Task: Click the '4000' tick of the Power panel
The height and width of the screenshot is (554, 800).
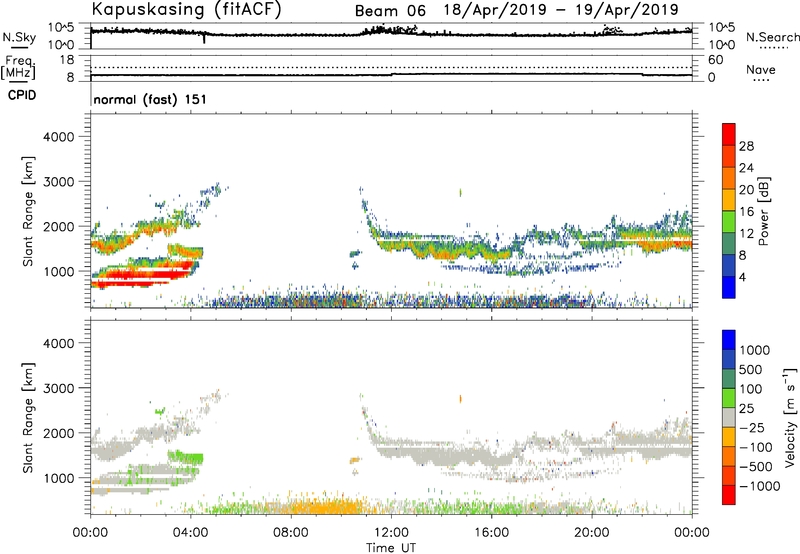Action: [x=58, y=137]
